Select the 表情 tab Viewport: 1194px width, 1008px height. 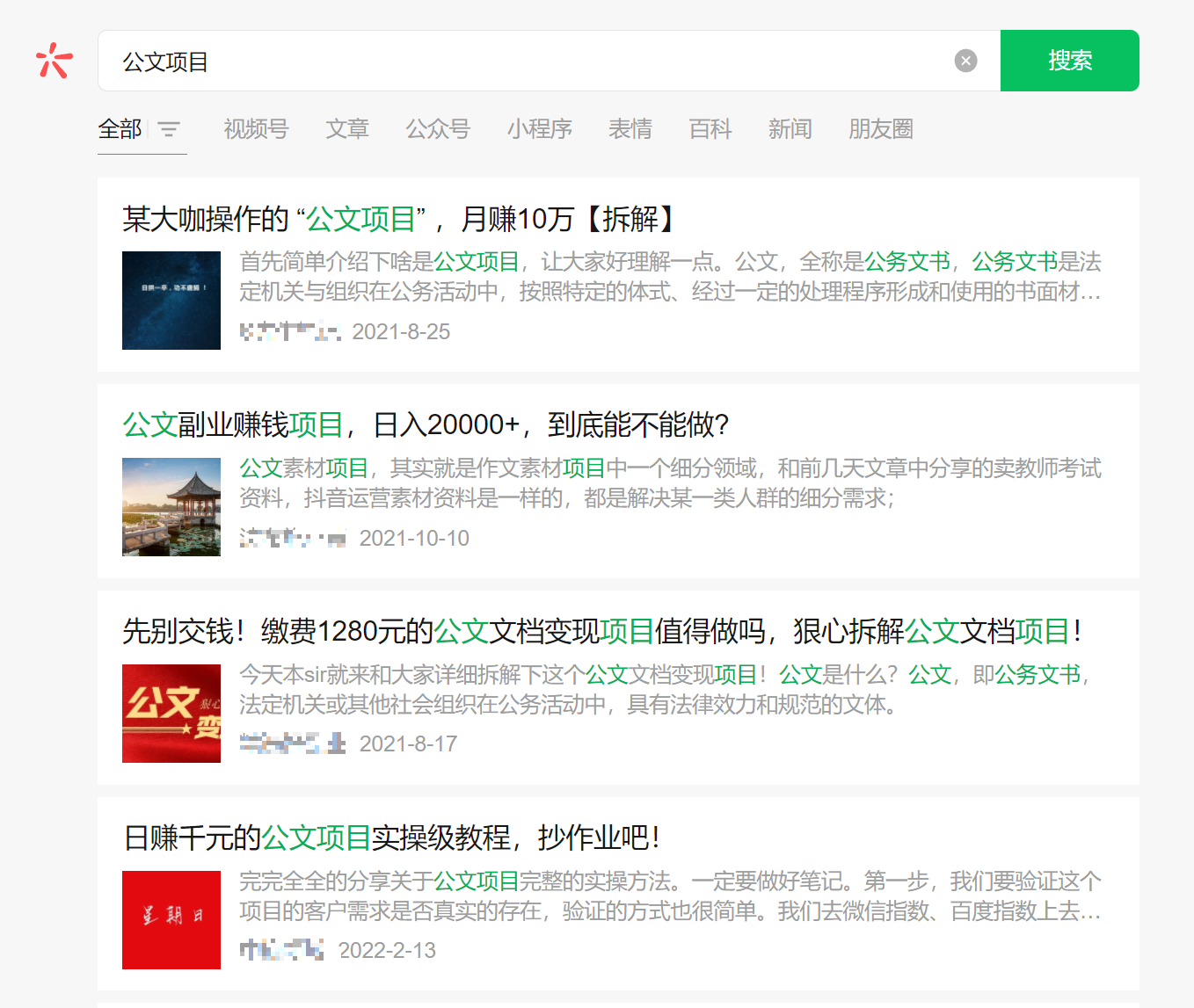tap(630, 130)
